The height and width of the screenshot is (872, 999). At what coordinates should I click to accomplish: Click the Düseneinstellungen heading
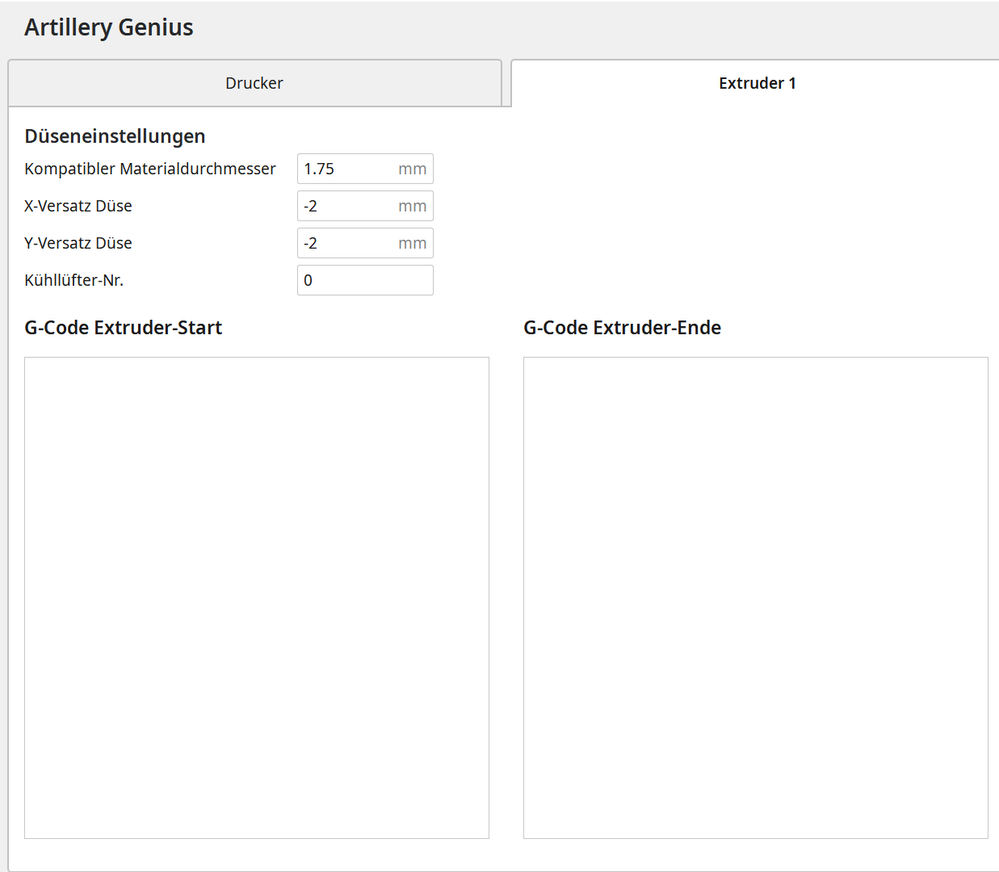[x=115, y=136]
